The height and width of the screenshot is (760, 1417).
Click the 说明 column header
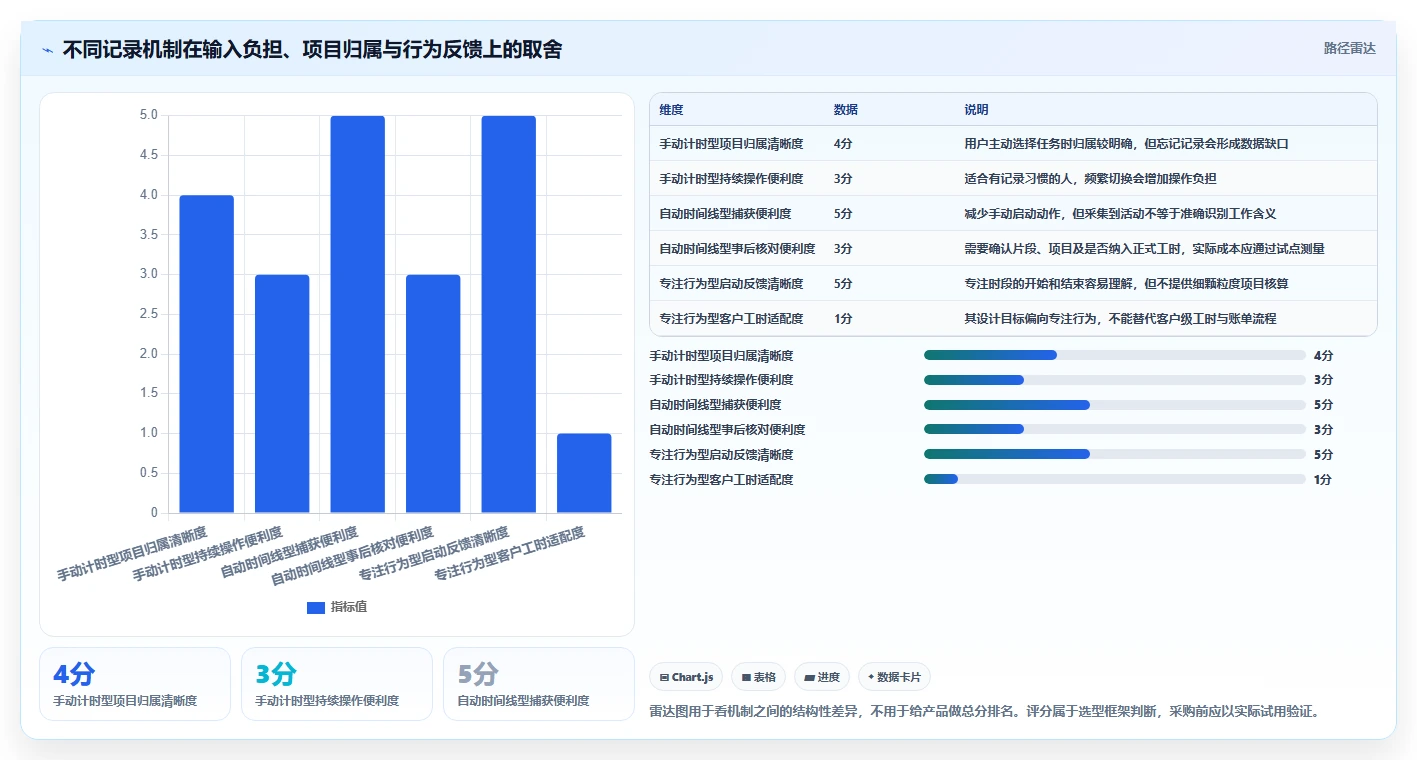976,110
